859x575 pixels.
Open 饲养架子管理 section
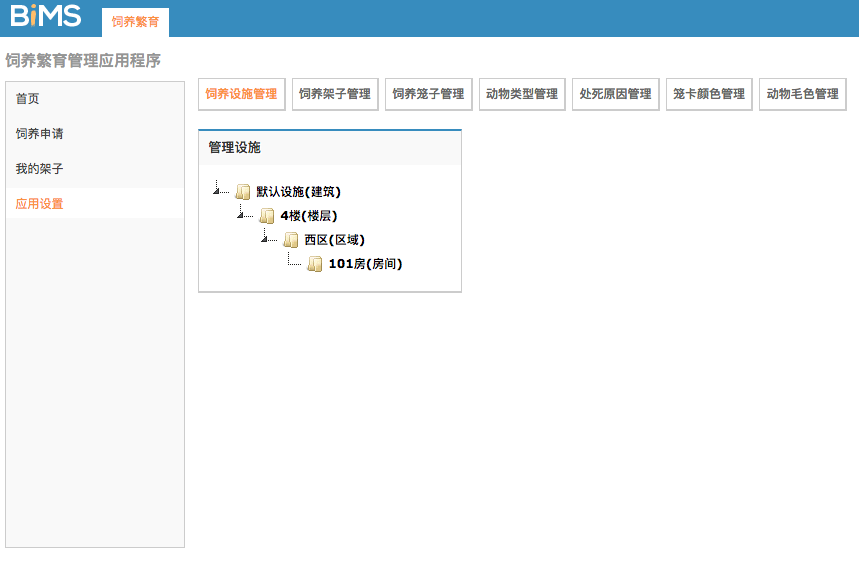click(335, 94)
